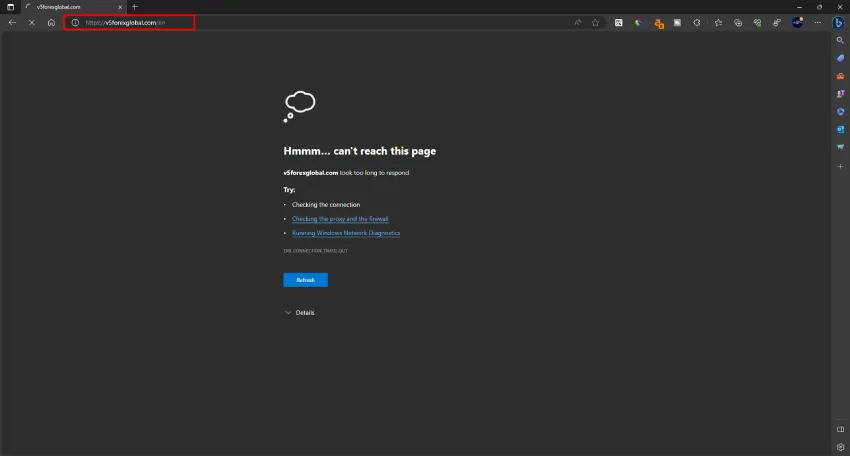Open Tab actions menu button
850x456 pixels.
tap(10, 7)
